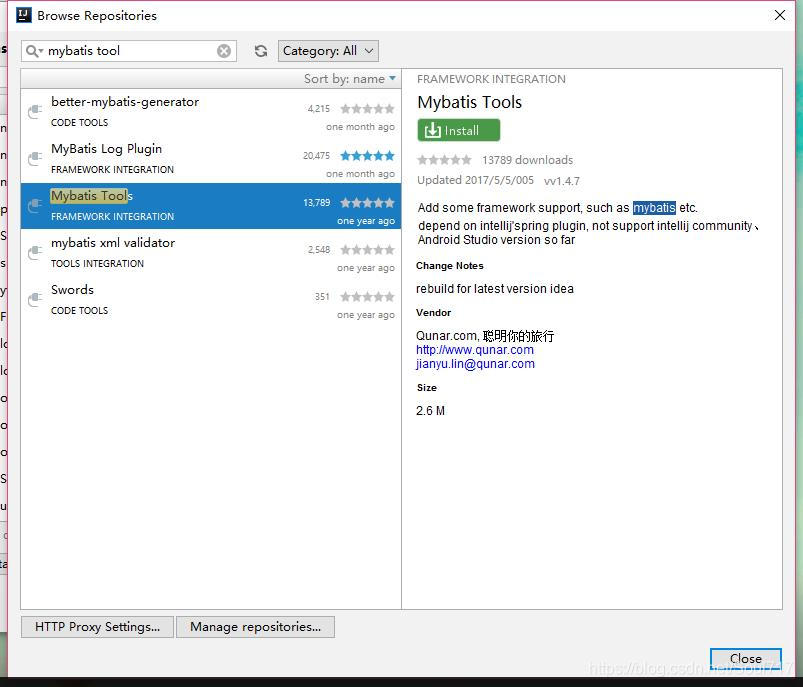Click 'one year ago' in the Swords row

point(366,315)
